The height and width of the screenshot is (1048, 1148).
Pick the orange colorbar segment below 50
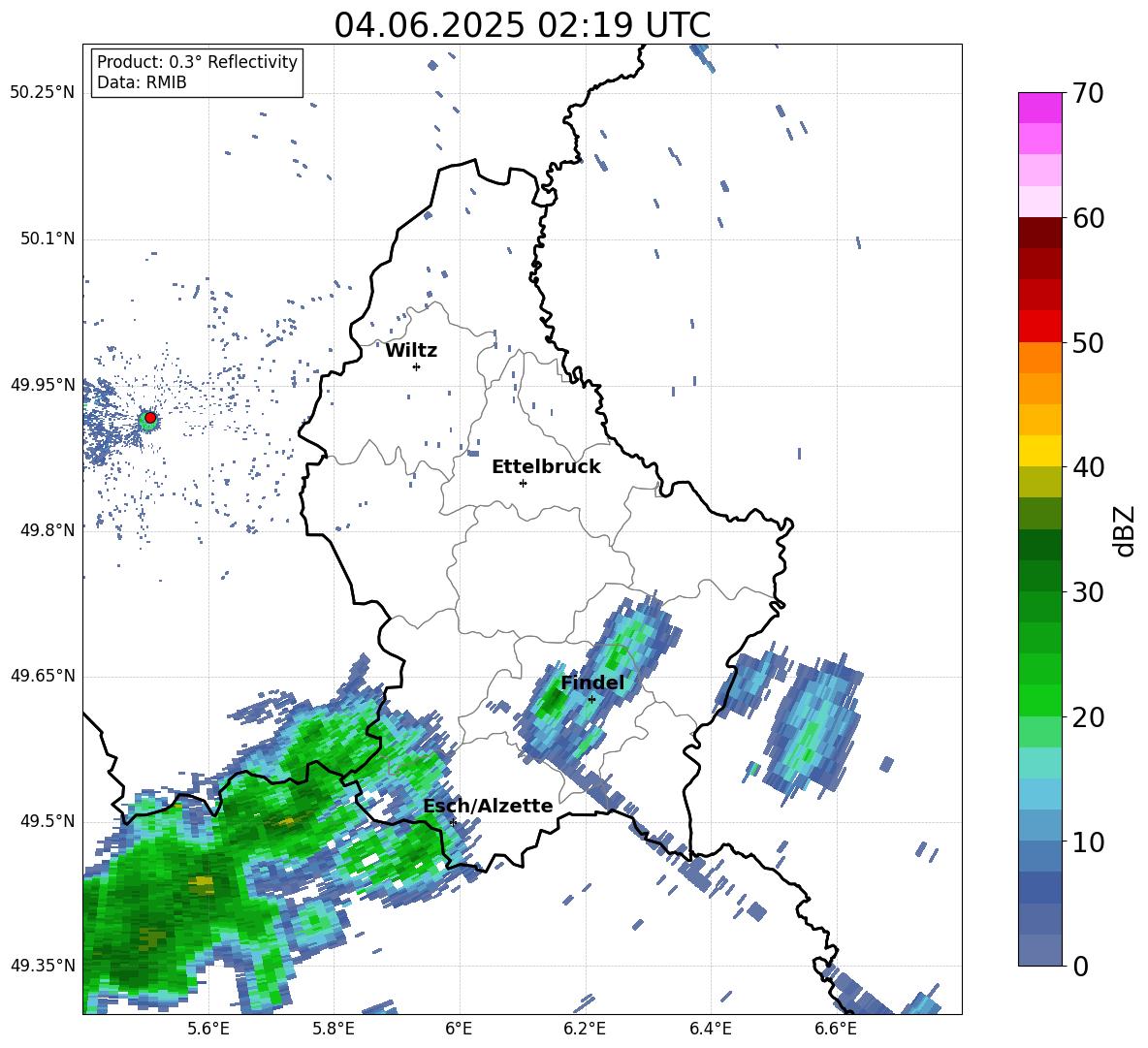(x=1039, y=358)
